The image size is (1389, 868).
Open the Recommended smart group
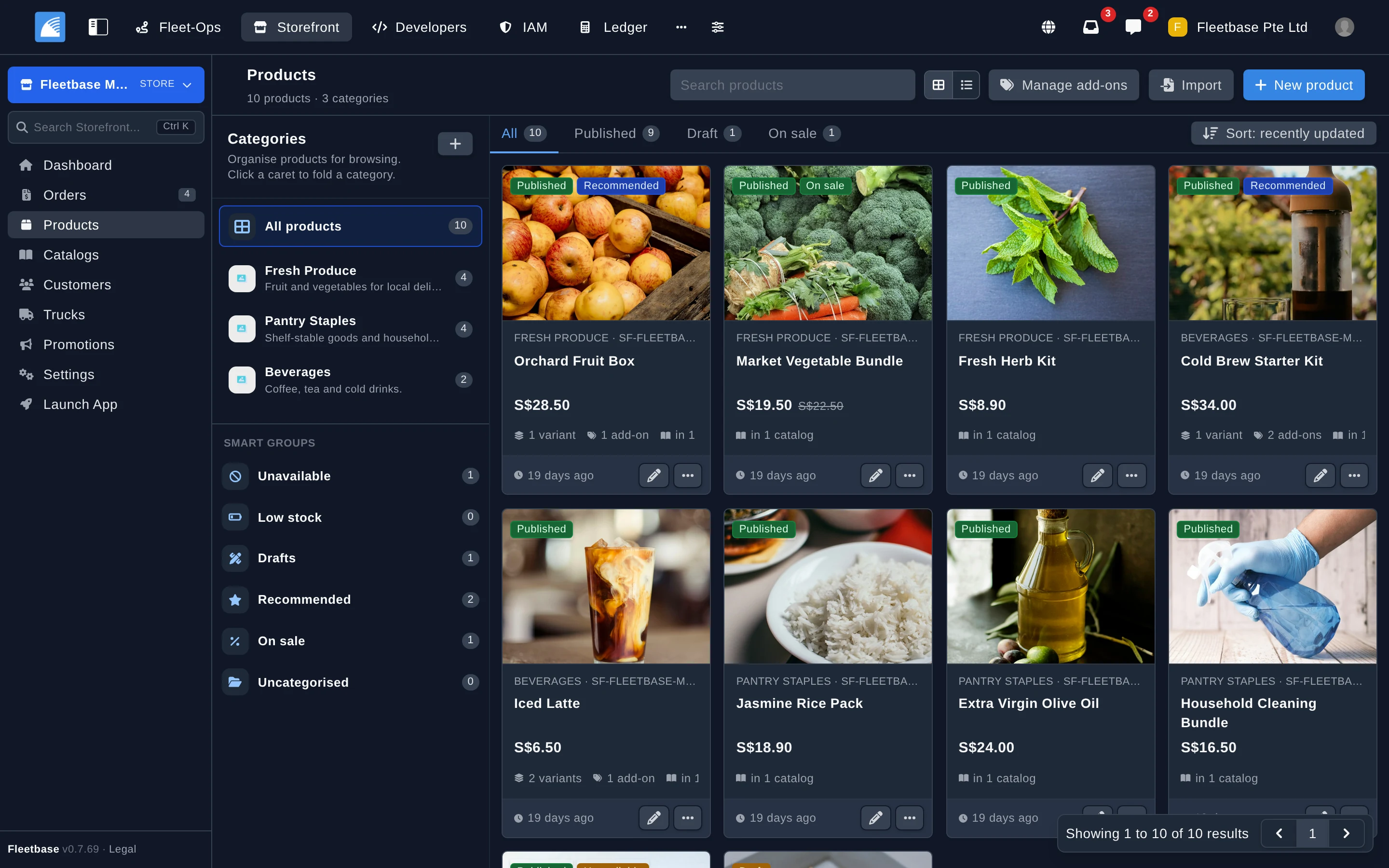point(350,599)
